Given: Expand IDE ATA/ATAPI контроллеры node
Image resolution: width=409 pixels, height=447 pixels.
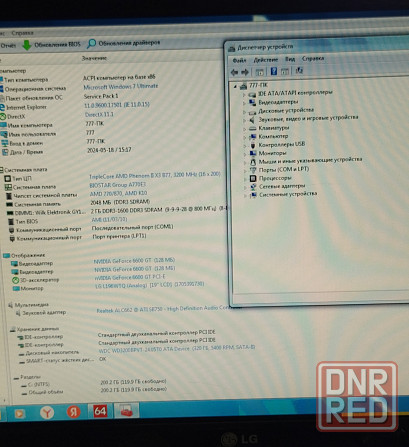Looking at the screenshot, I should point(244,94).
